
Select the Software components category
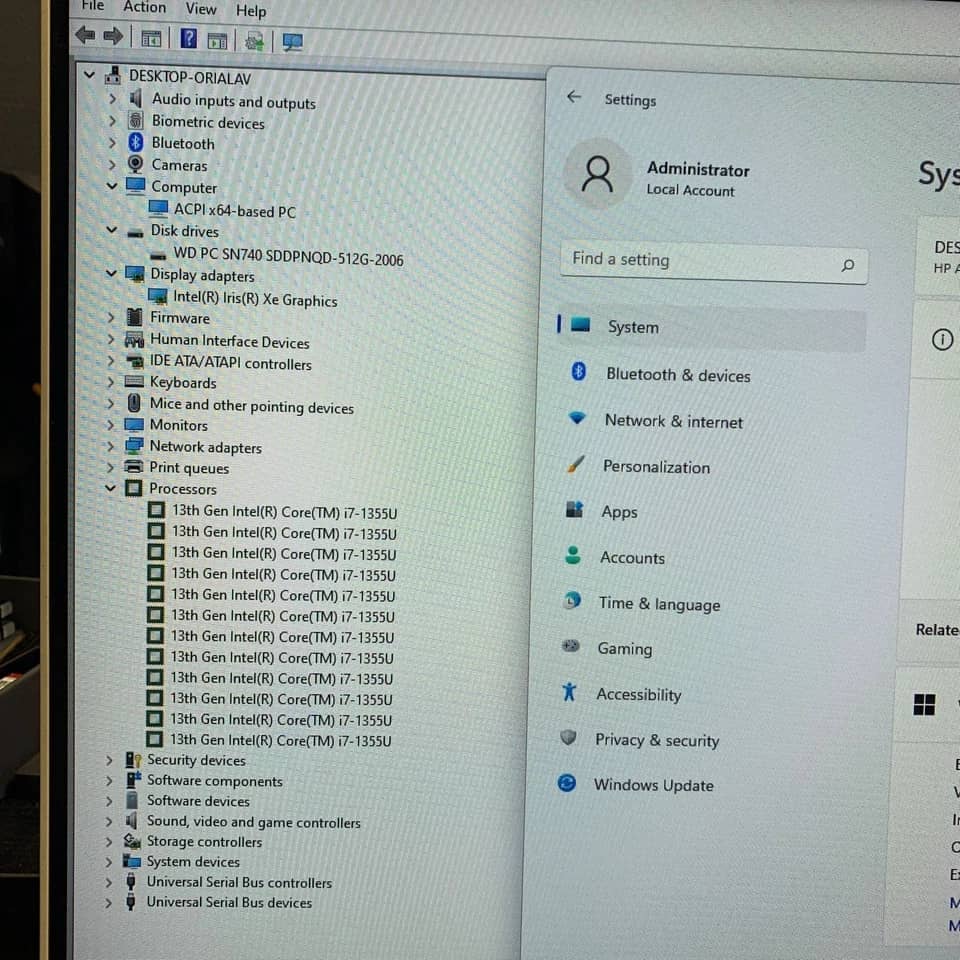pos(214,781)
